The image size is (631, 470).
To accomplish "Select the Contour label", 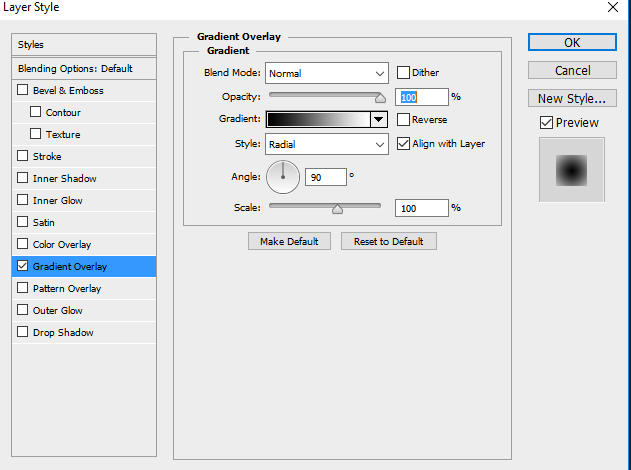I will (63, 113).
